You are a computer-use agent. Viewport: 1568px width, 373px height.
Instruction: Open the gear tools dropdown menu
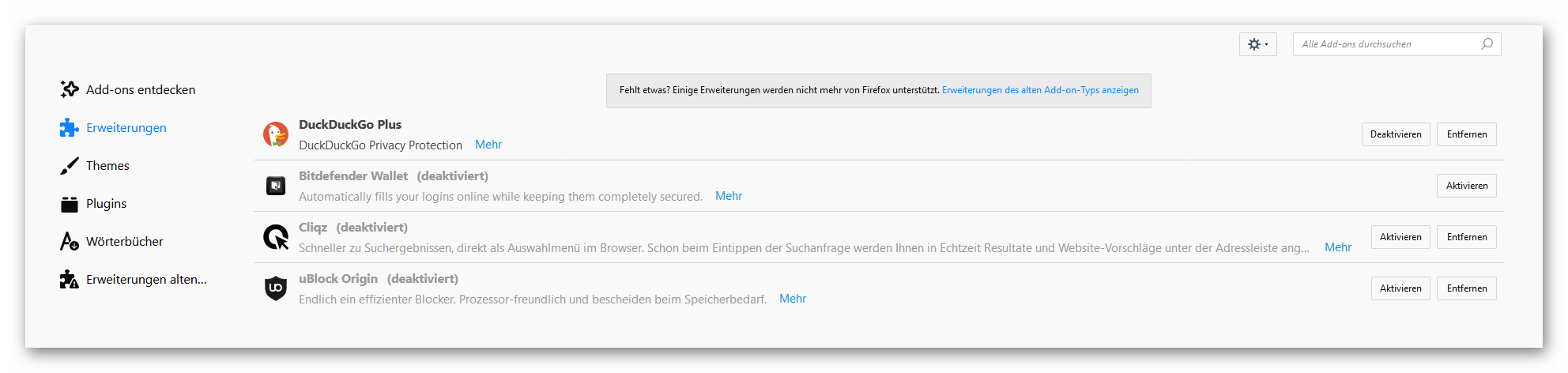(1257, 44)
